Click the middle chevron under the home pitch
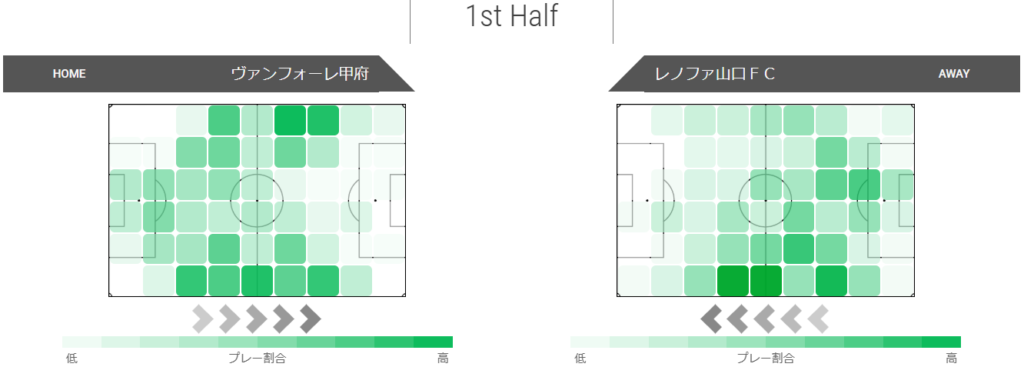1024x367 pixels. click(257, 319)
